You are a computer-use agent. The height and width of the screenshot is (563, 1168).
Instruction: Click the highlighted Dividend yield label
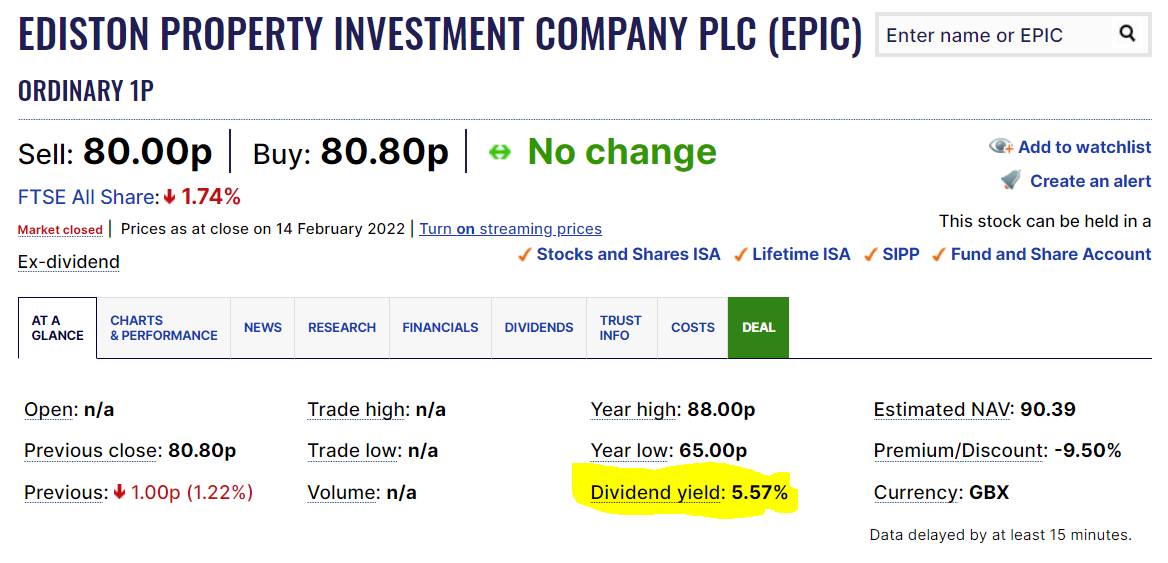655,492
